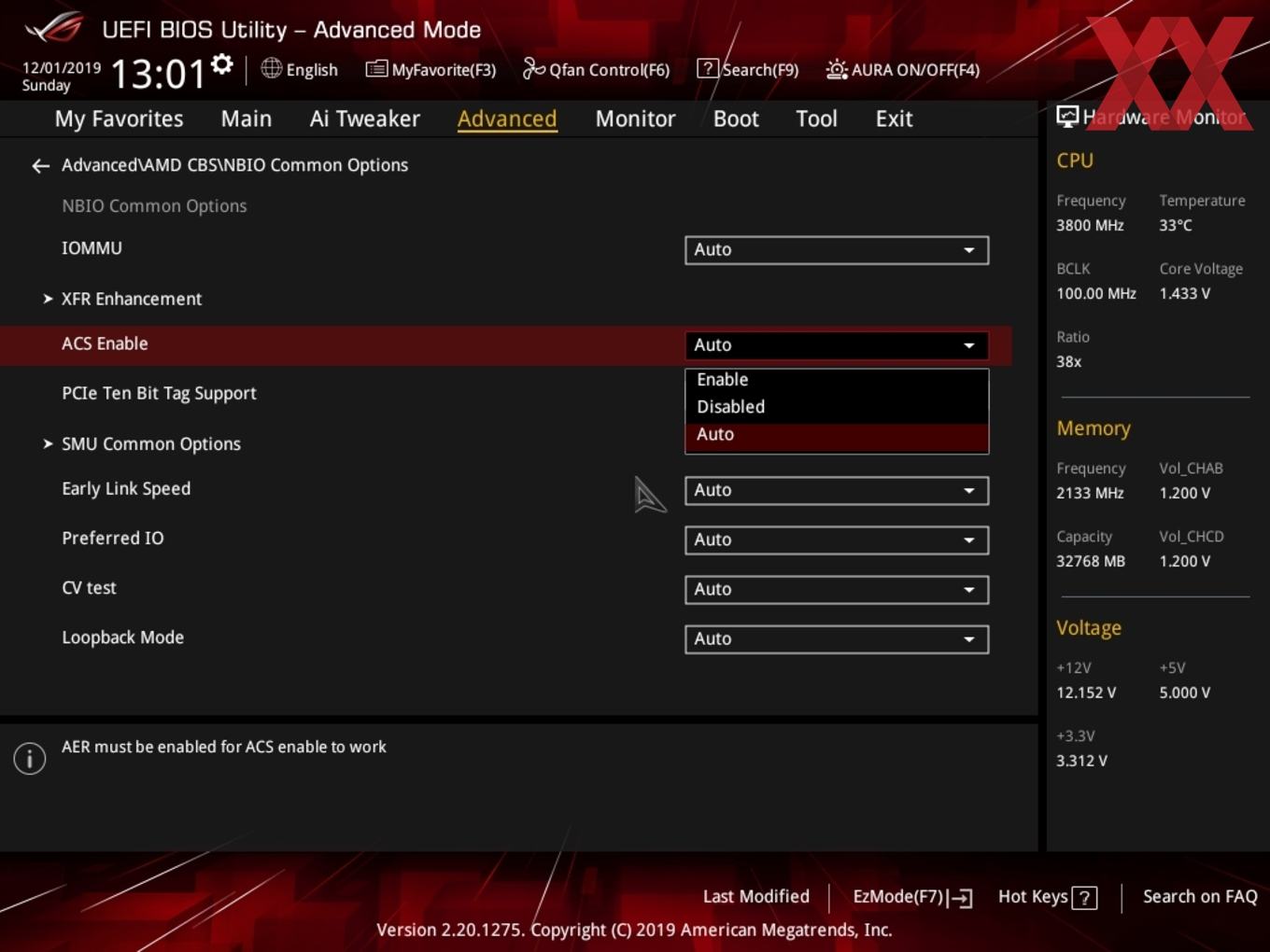Open Search on FAQ link
1270x952 pixels.
[1200, 897]
